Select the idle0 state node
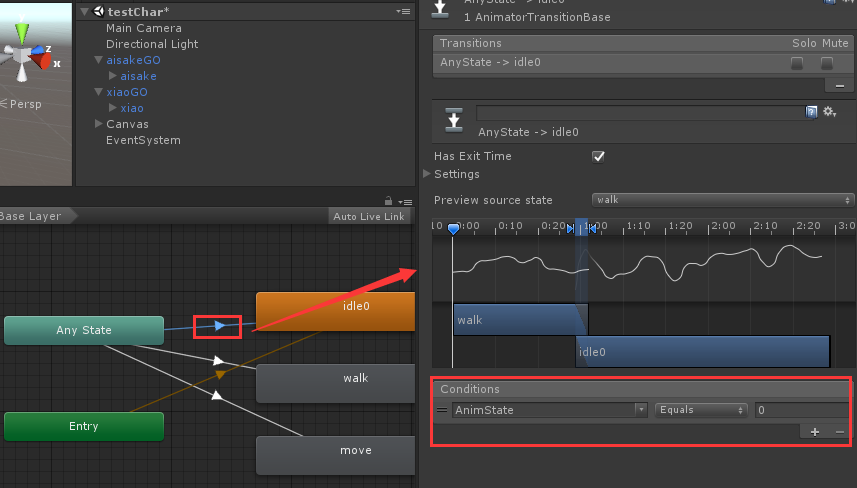 tap(336, 311)
